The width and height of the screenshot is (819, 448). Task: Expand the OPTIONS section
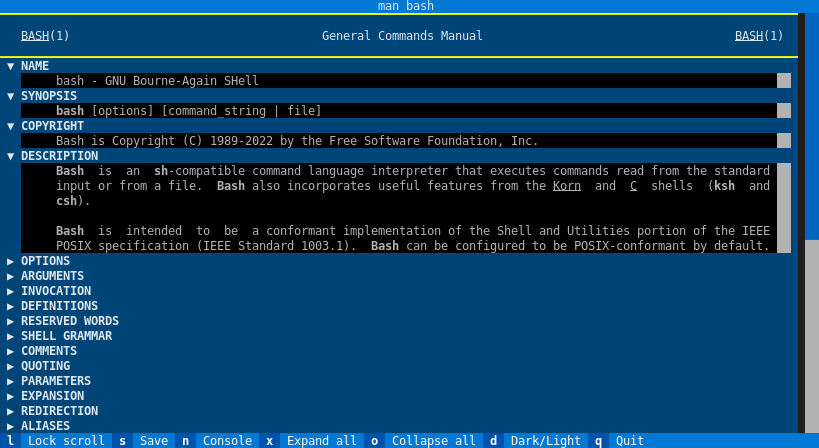coord(45,261)
